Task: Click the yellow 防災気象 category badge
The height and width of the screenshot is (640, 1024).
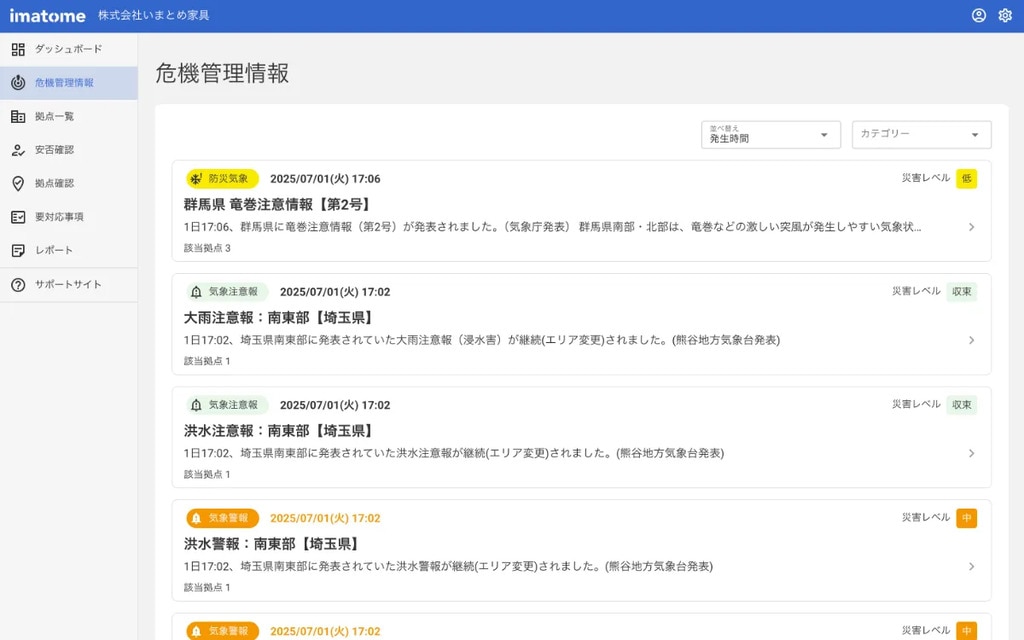Action: [222, 179]
